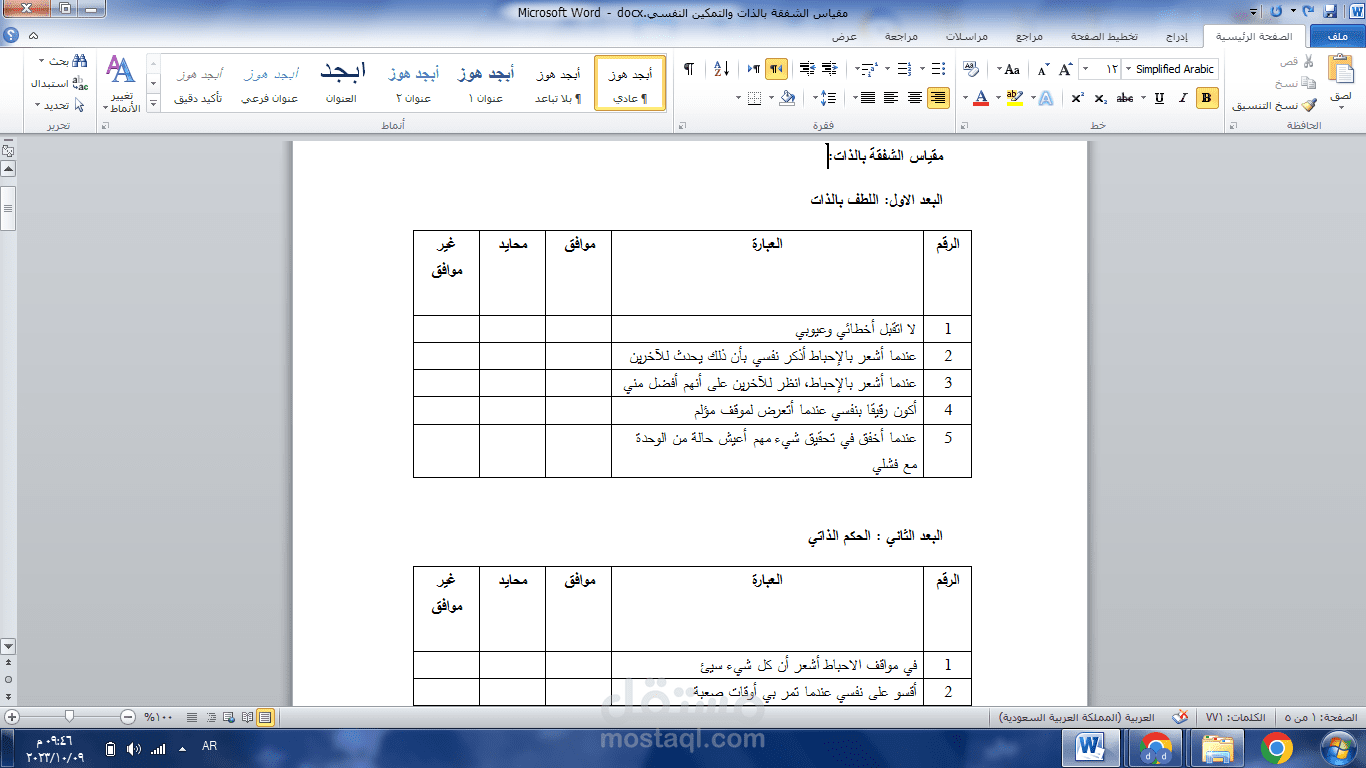Click the Sort A-Z icon
Image resolution: width=1366 pixels, height=768 pixels.
click(x=722, y=69)
